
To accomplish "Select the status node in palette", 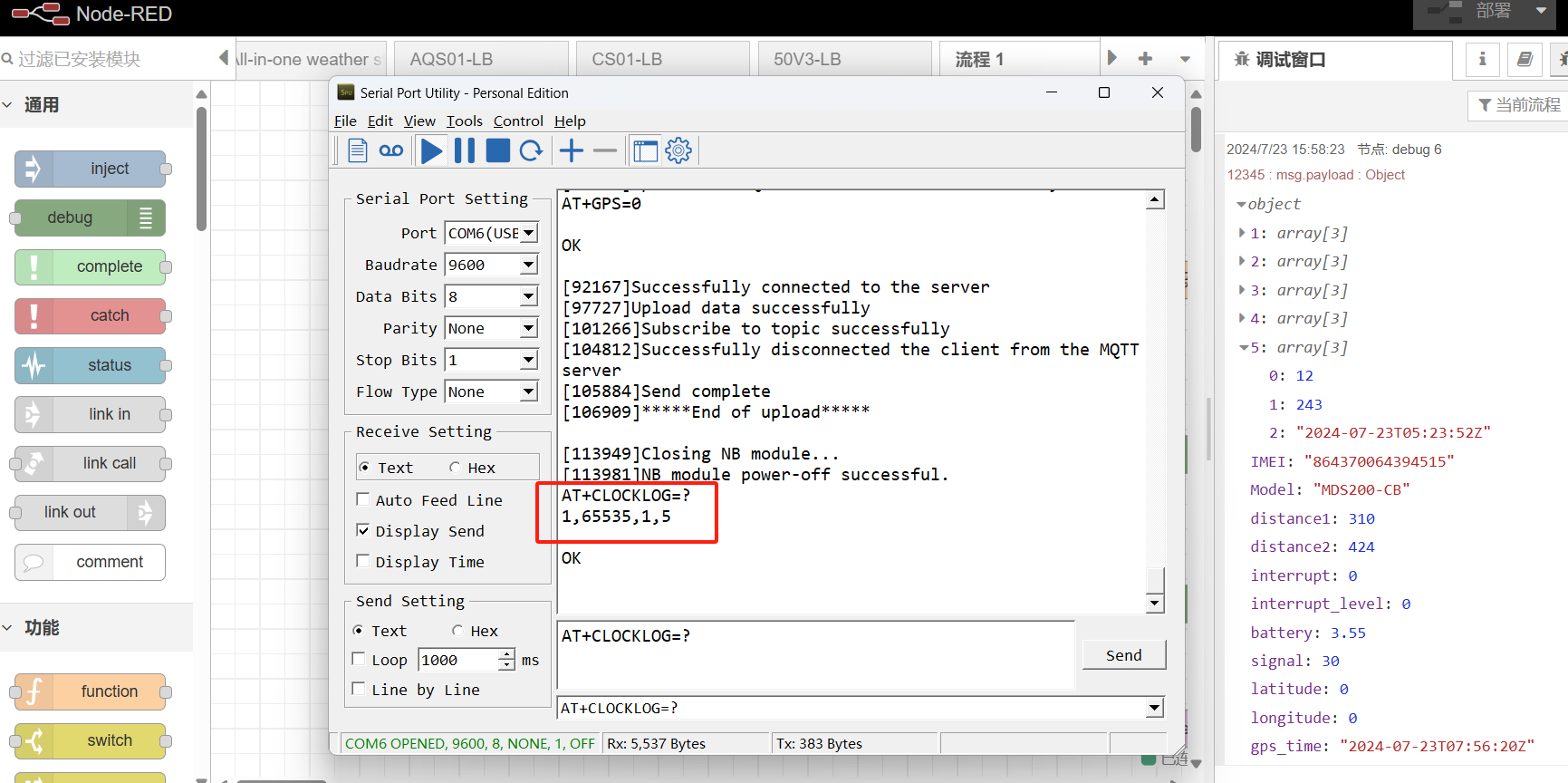I will coord(90,365).
